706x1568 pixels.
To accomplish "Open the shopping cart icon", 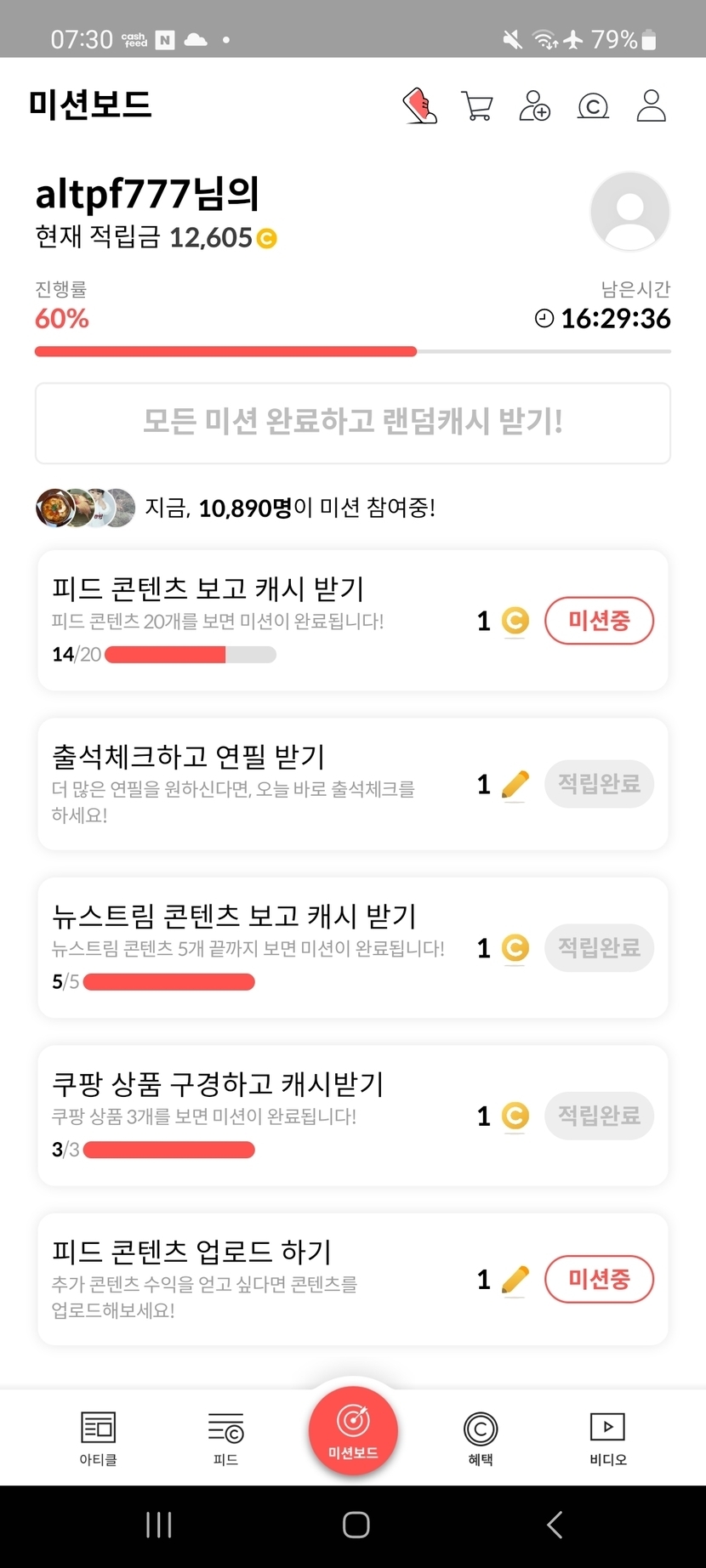I will pos(476,106).
